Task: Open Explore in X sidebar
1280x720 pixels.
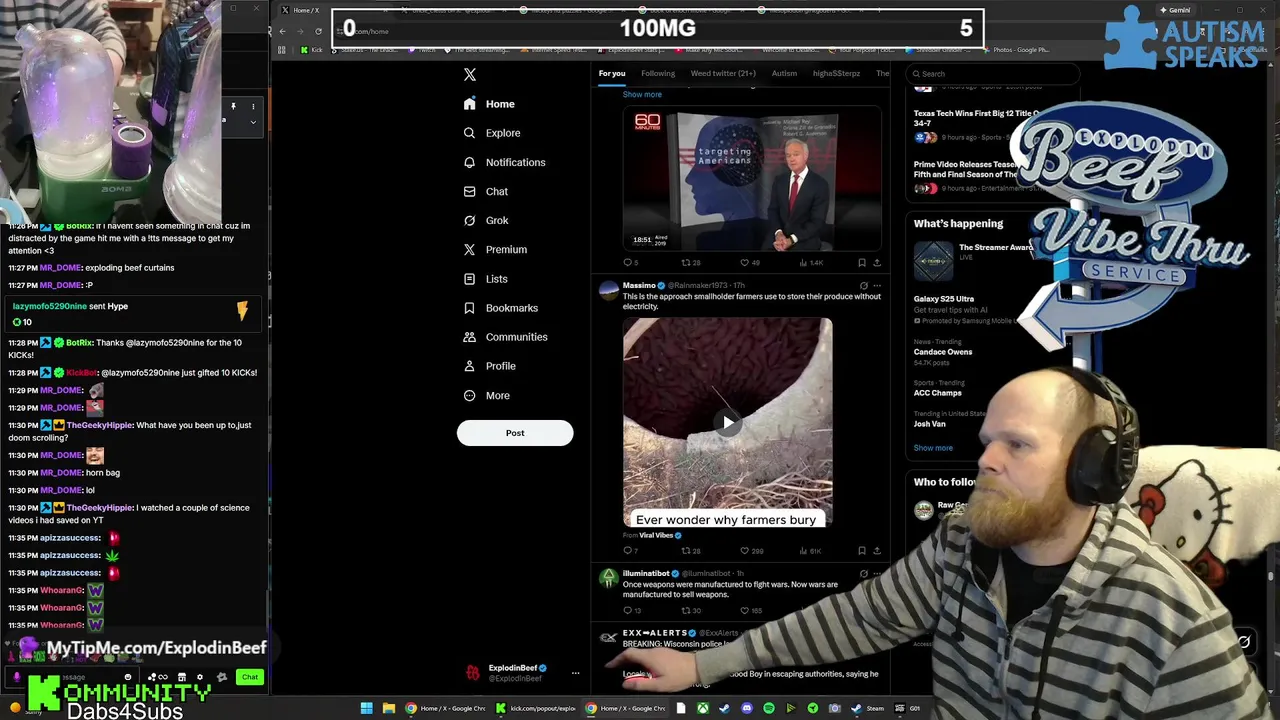Action: click(x=492, y=133)
